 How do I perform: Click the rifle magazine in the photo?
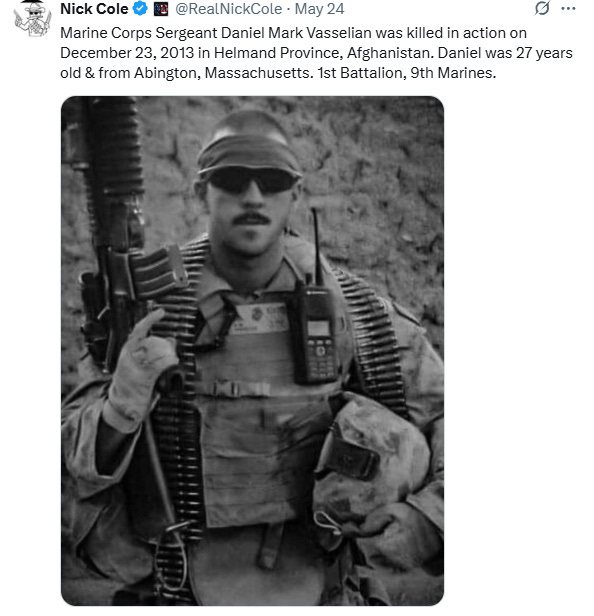point(157,271)
